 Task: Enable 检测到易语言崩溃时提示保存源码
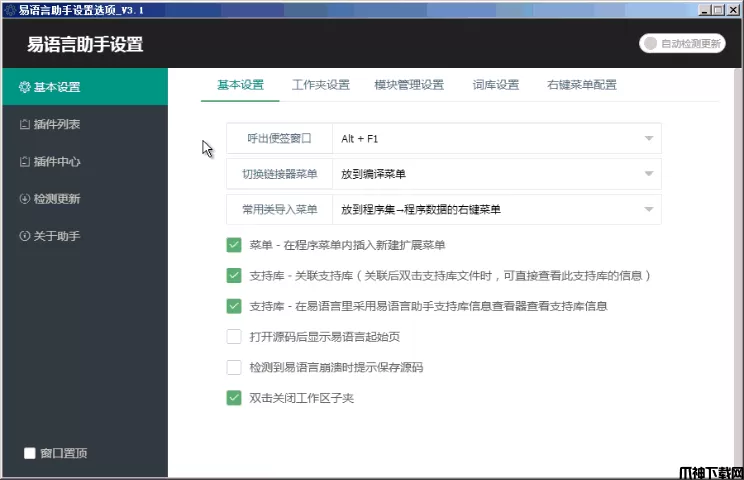234,367
